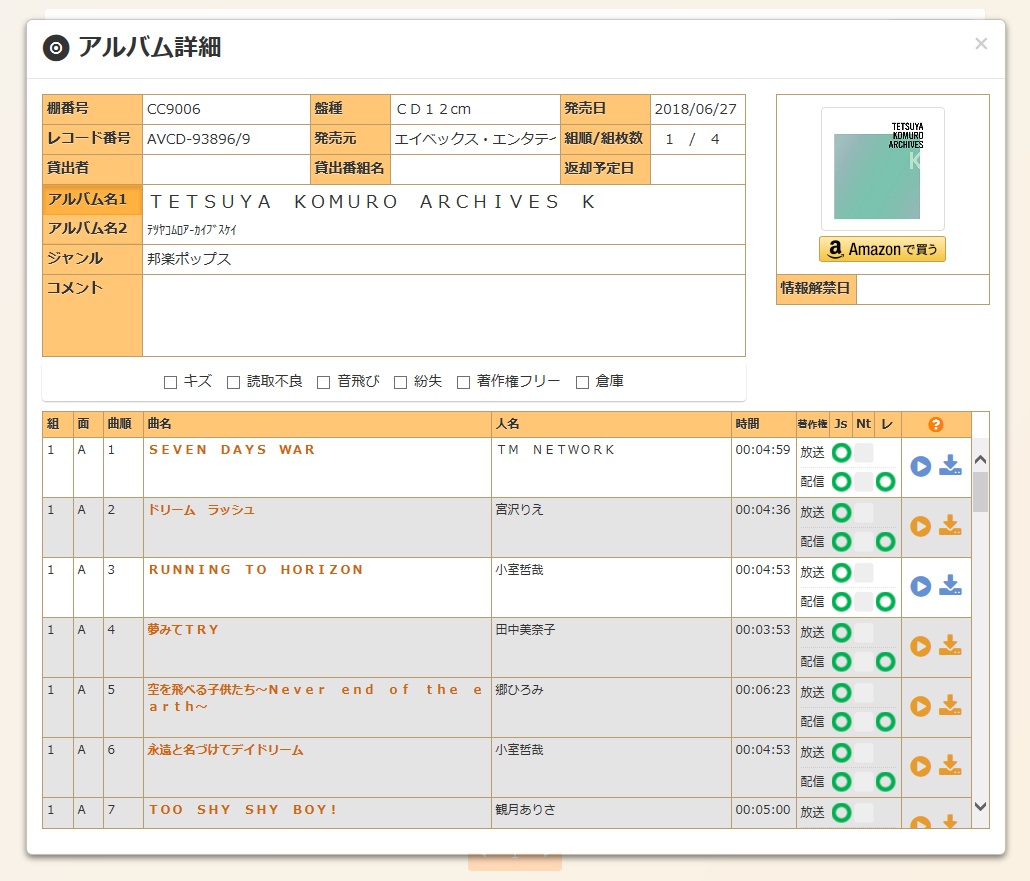Click the 配信 レ circle for SEVEN DAYS WAR
Screen dimensions: 1030x881
click(x=885, y=482)
